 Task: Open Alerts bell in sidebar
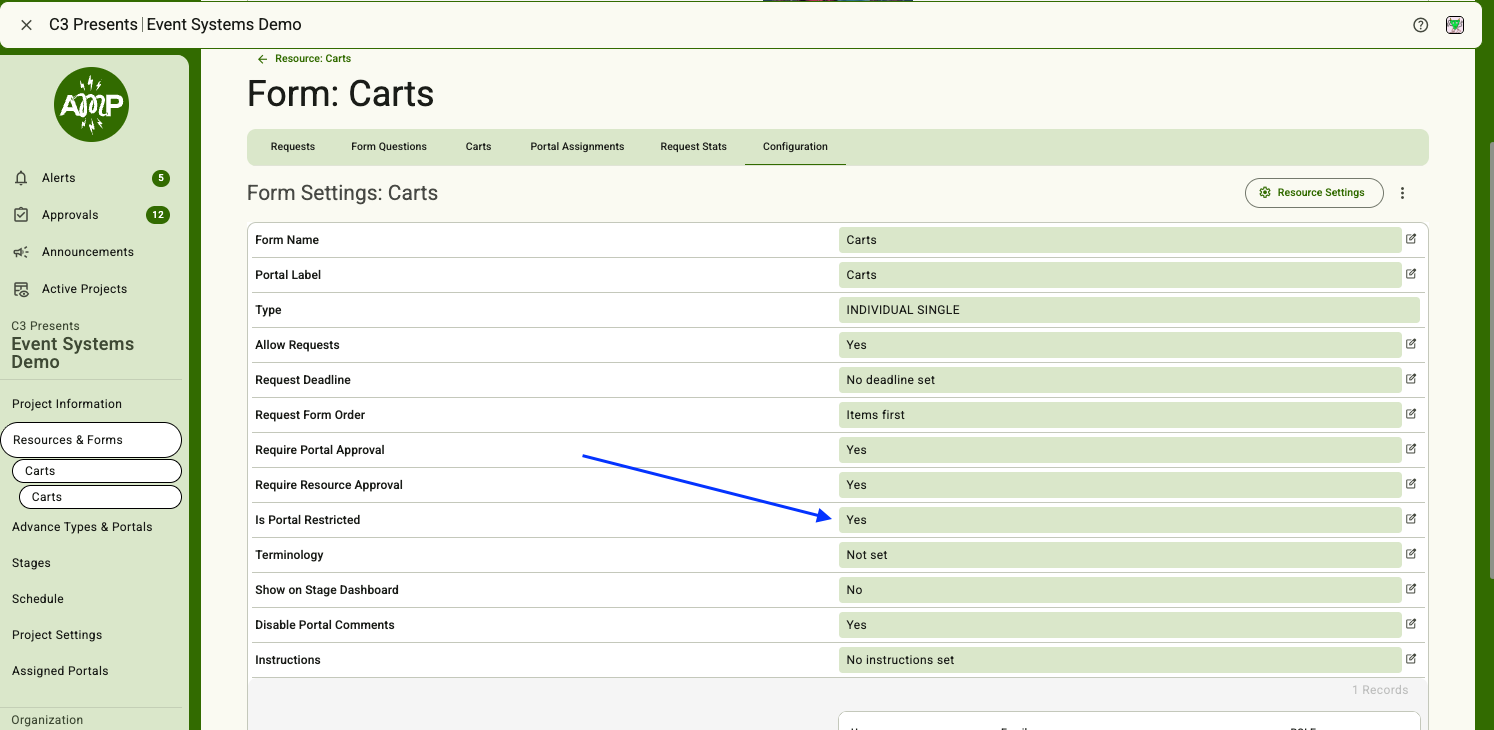click(x=21, y=178)
